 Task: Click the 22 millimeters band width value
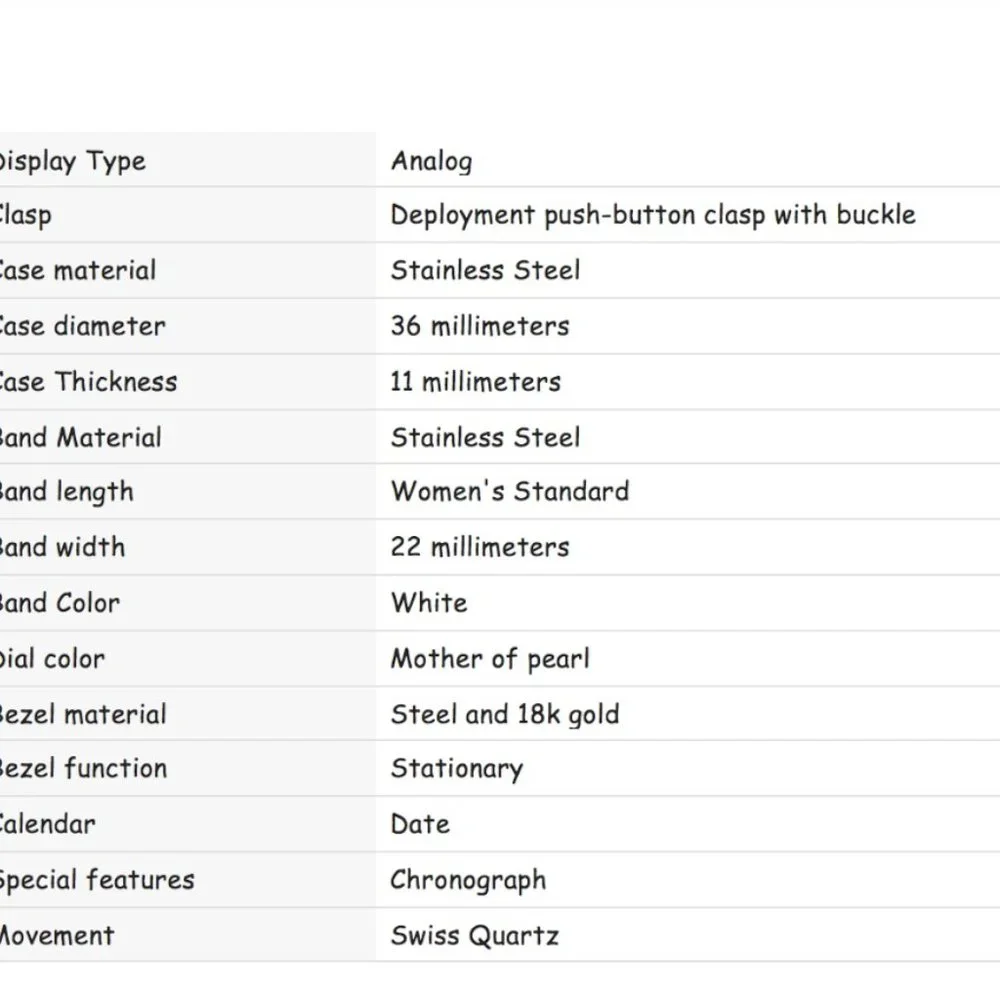tap(480, 547)
